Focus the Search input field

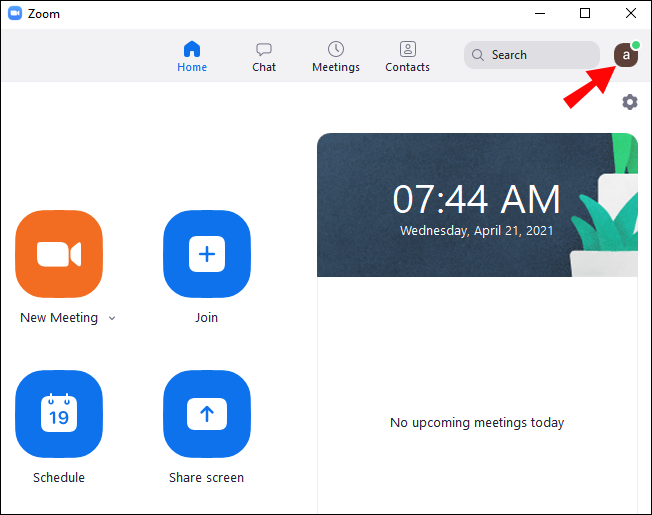coord(532,55)
